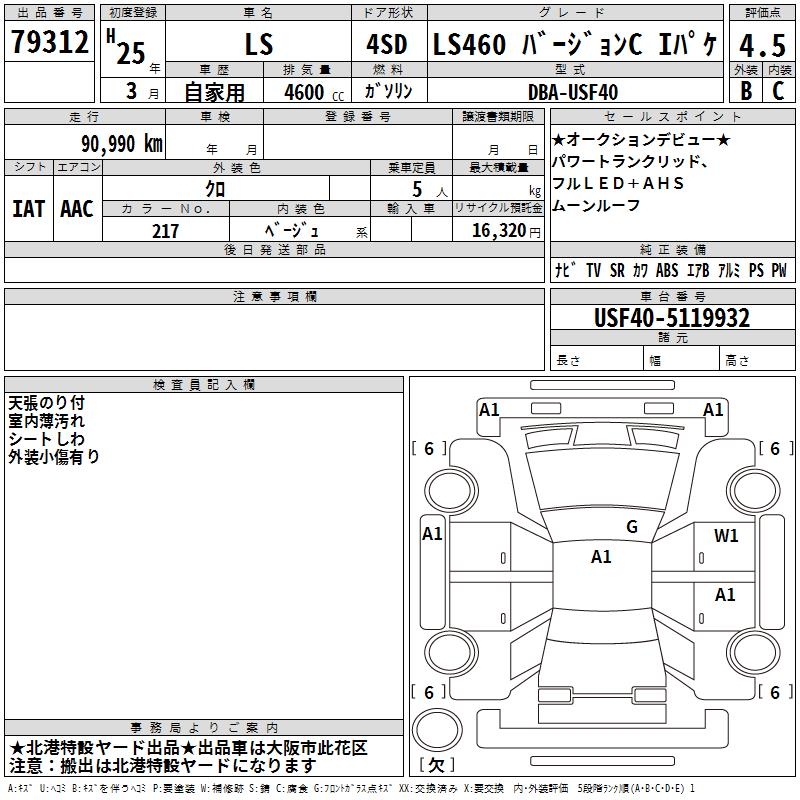The height and width of the screenshot is (800, 800).
Task: Click the damage code legend at bottom
Action: pyautogui.click(x=351, y=788)
